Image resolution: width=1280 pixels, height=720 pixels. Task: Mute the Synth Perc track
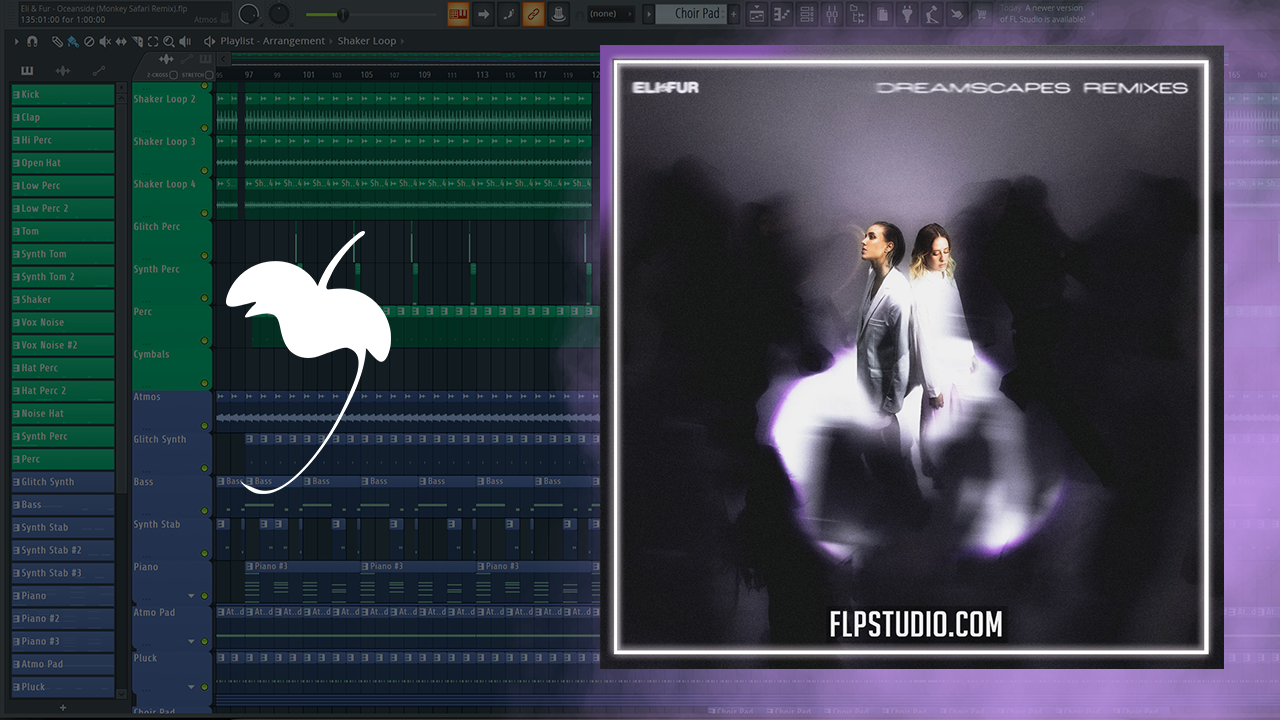point(205,298)
